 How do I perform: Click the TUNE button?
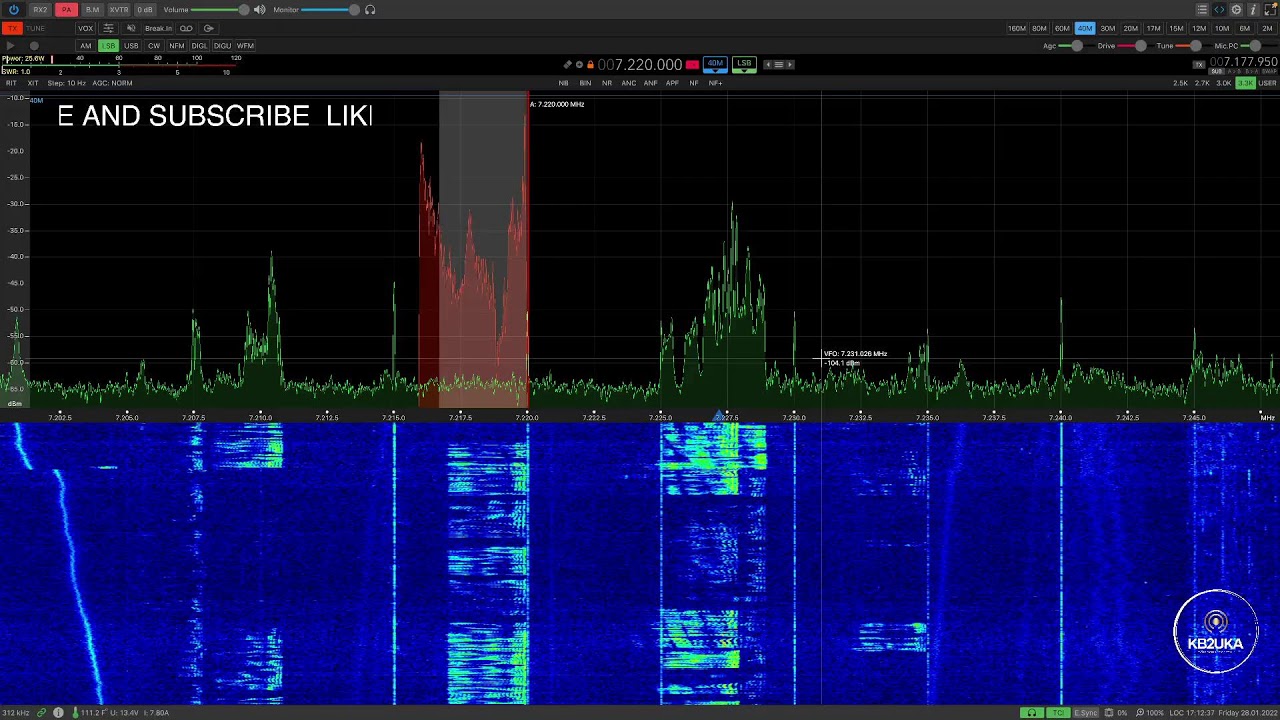[x=36, y=28]
